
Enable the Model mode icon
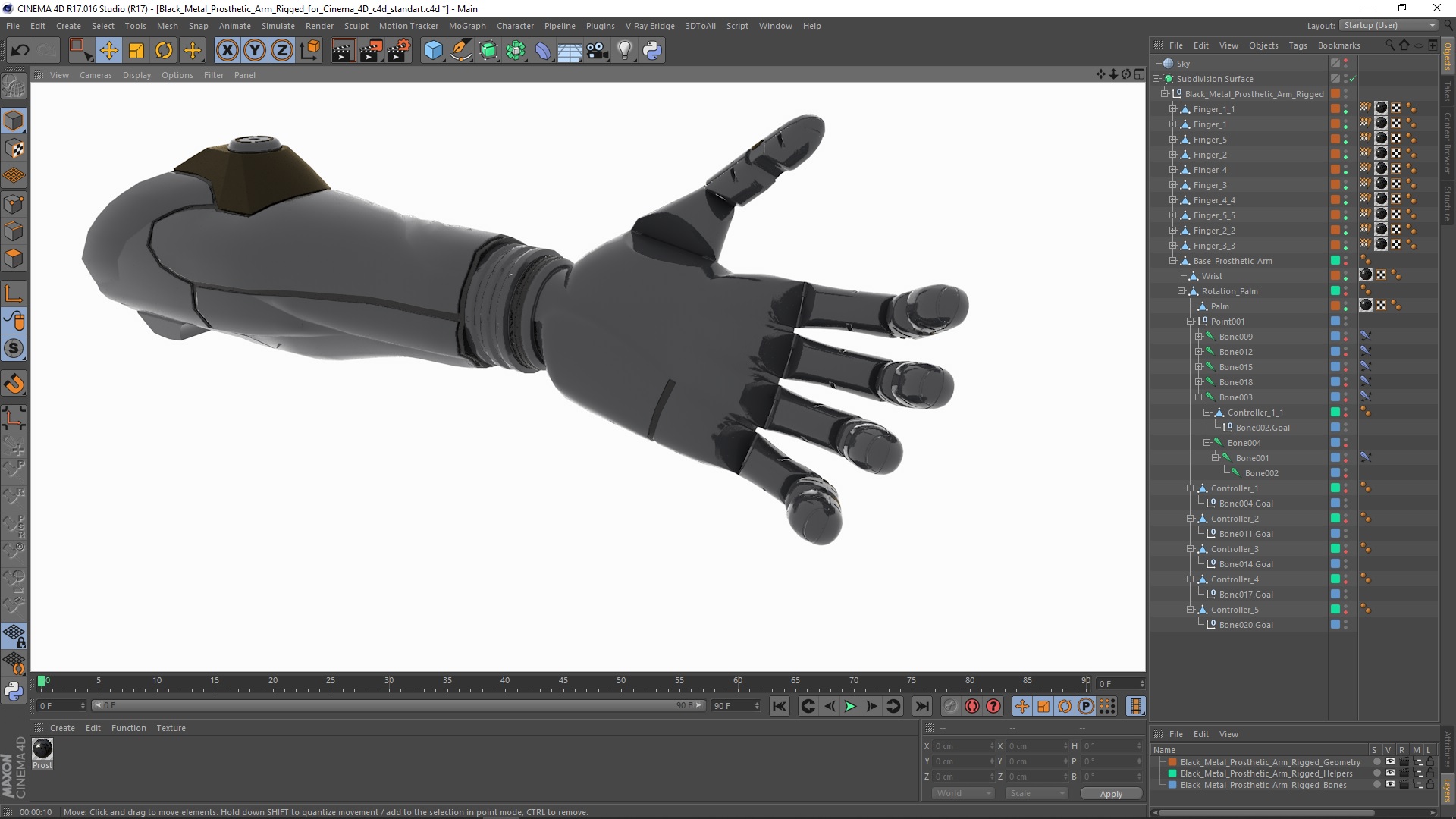14,121
